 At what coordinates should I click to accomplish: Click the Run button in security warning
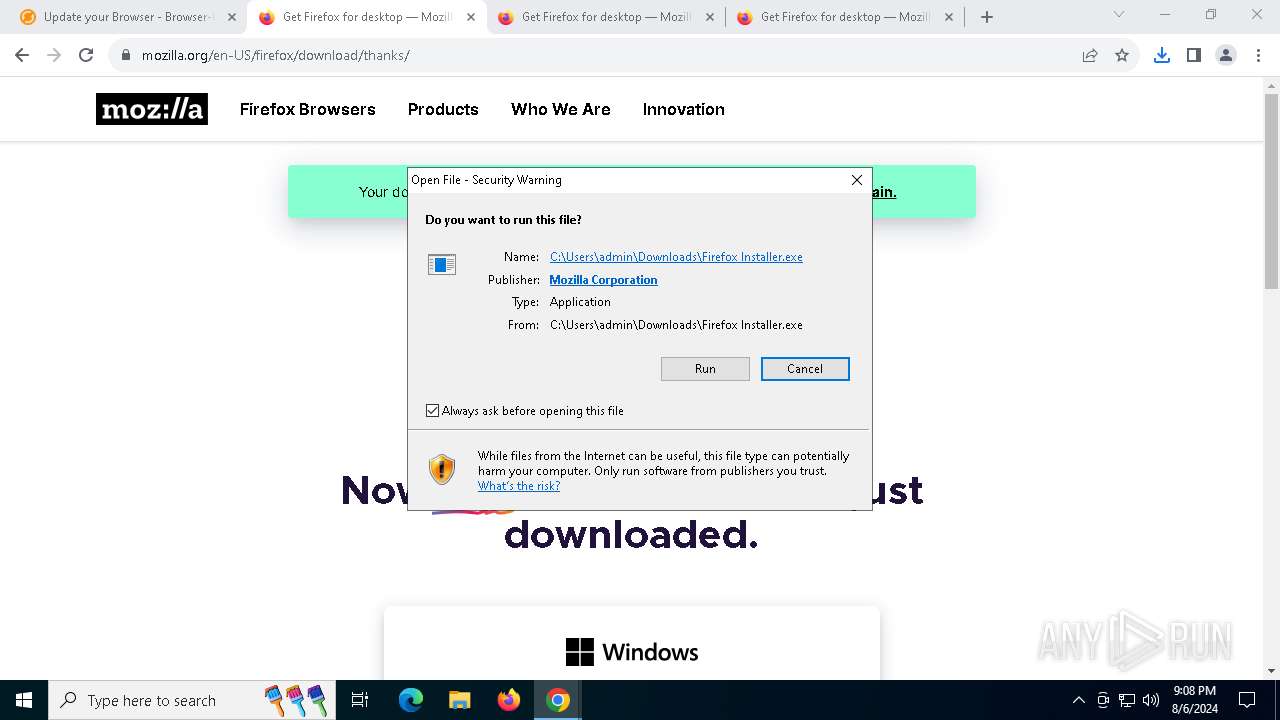click(705, 369)
